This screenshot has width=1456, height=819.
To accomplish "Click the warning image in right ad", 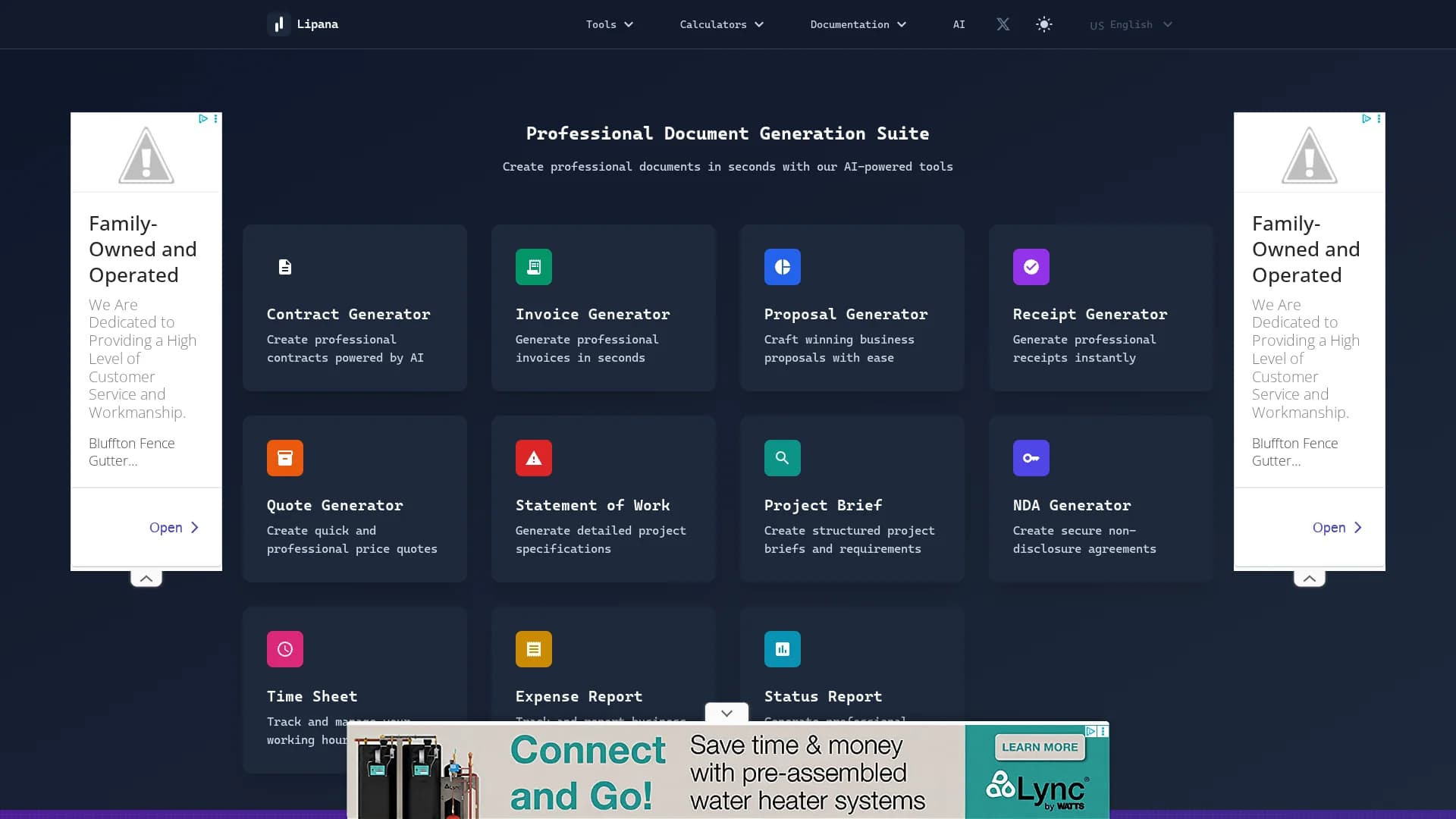I will 1310,155.
